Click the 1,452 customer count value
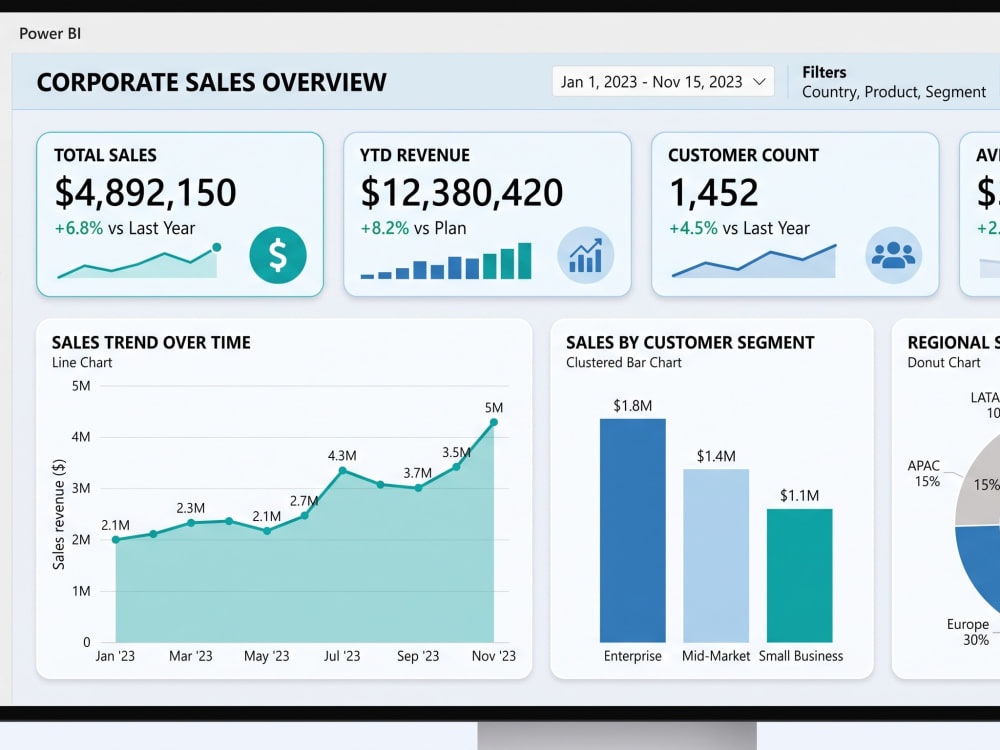This screenshot has height=750, width=1000. [x=714, y=192]
